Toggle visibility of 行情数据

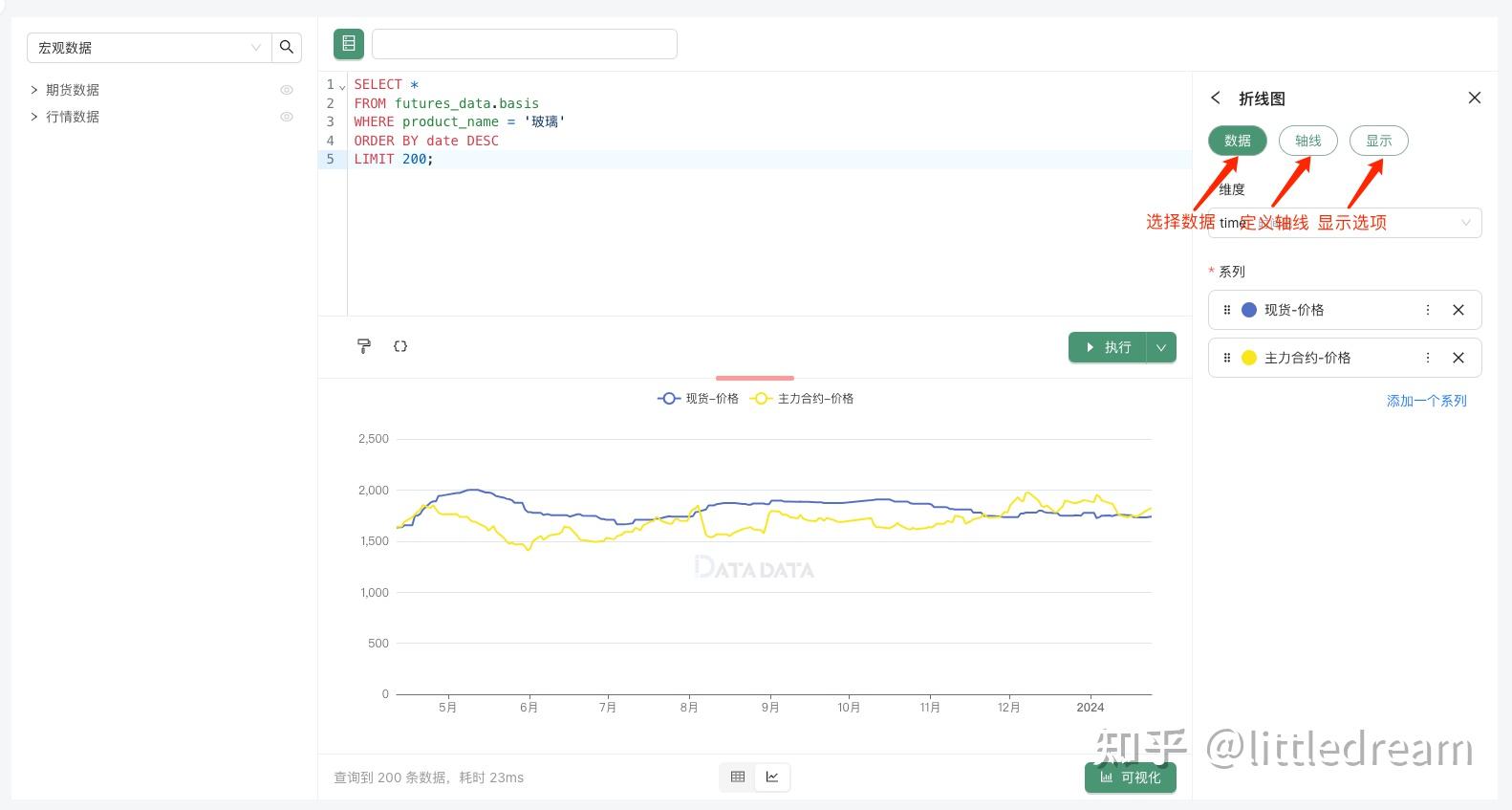coord(287,117)
